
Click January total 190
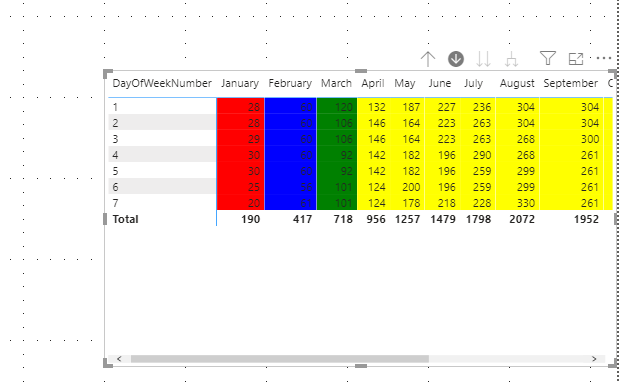pyautogui.click(x=250, y=219)
